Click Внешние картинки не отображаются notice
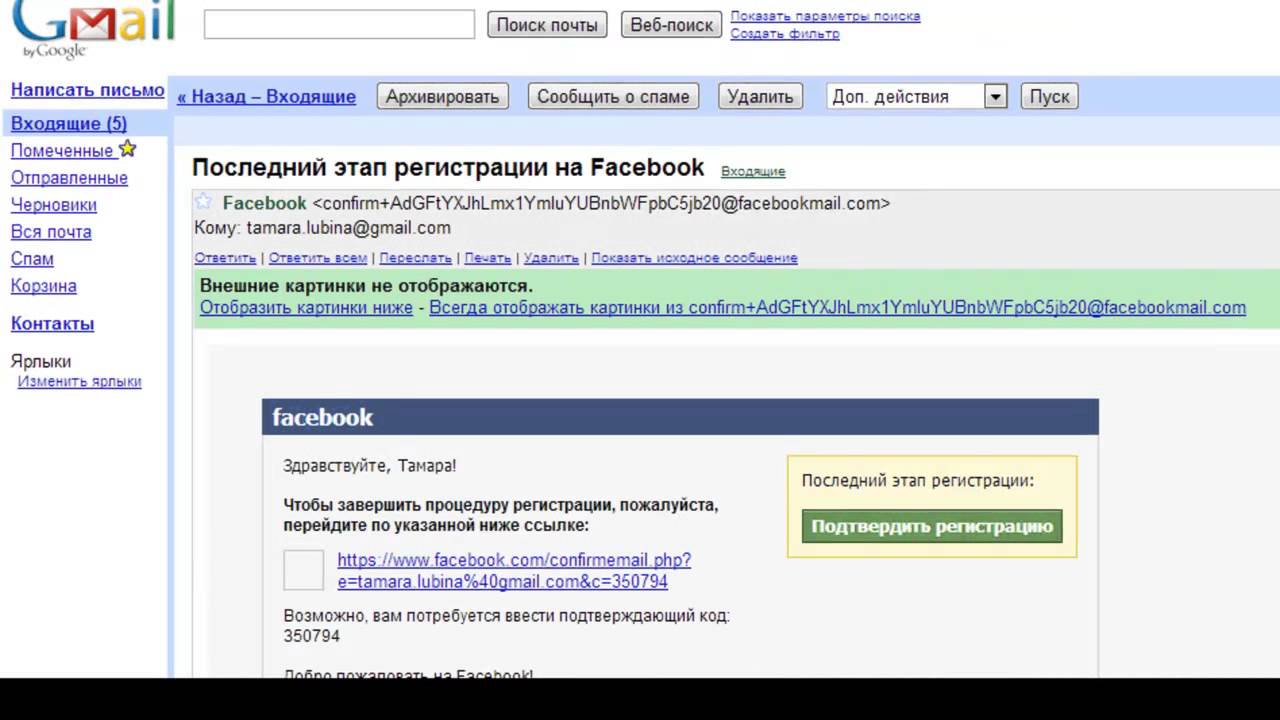Image resolution: width=1280 pixels, height=720 pixels. [x=366, y=287]
